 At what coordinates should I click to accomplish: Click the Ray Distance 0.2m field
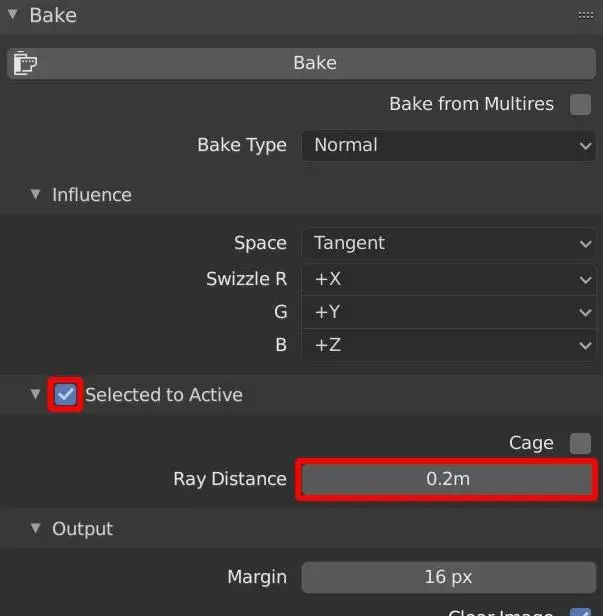[448, 479]
